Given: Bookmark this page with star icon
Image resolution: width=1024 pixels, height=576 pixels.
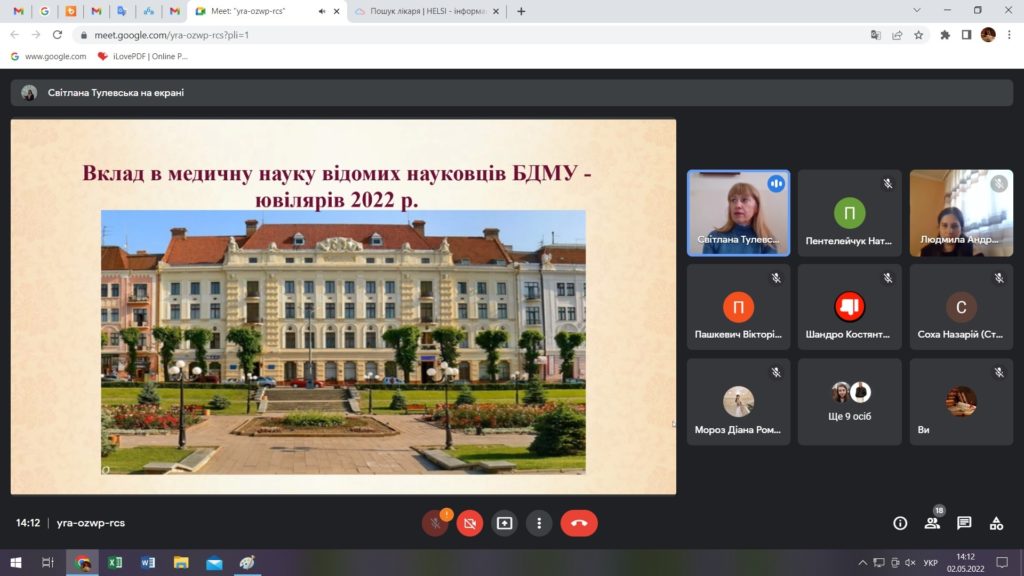Looking at the screenshot, I should pyautogui.click(x=919, y=35).
